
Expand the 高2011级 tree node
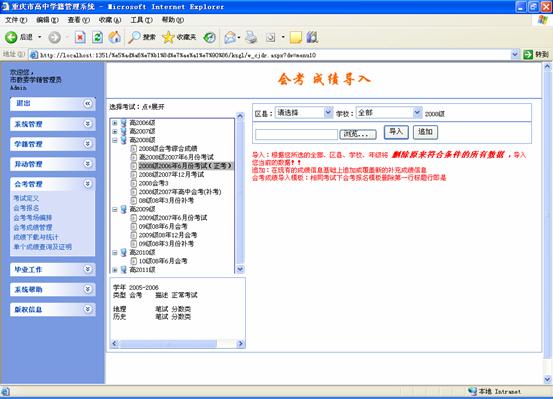pyautogui.click(x=115, y=270)
